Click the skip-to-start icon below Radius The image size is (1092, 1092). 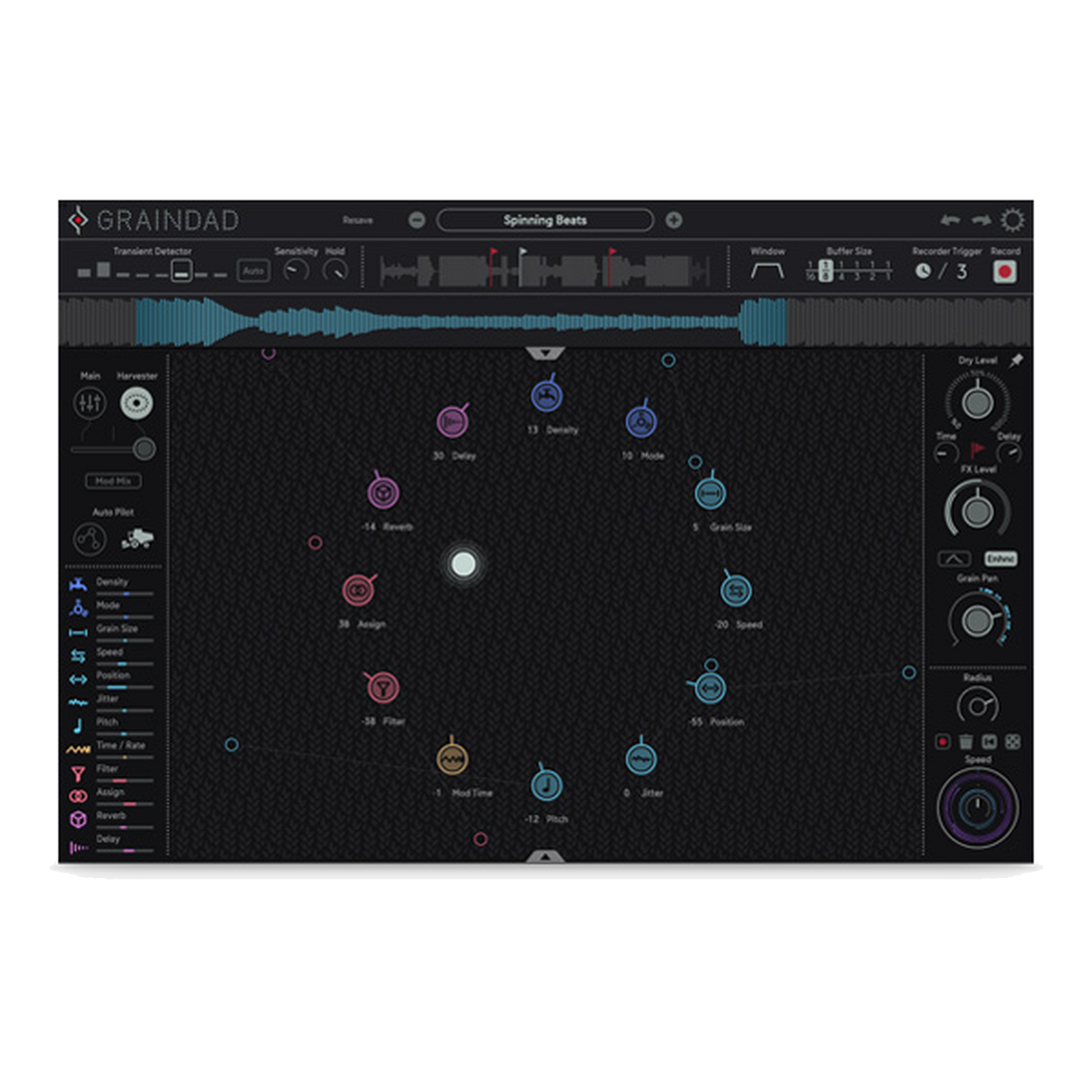click(x=989, y=742)
